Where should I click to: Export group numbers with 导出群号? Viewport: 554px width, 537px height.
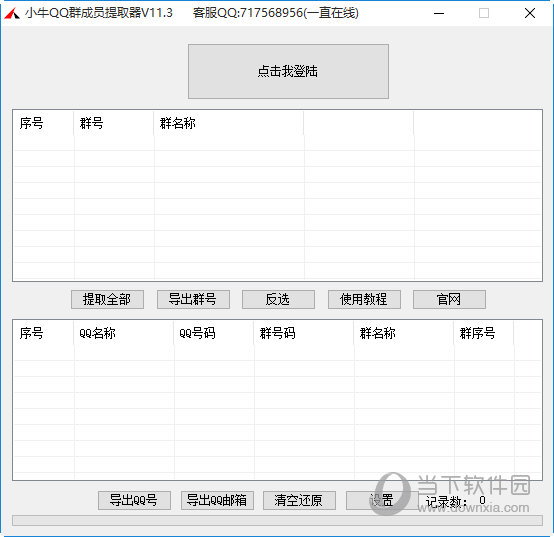point(193,300)
